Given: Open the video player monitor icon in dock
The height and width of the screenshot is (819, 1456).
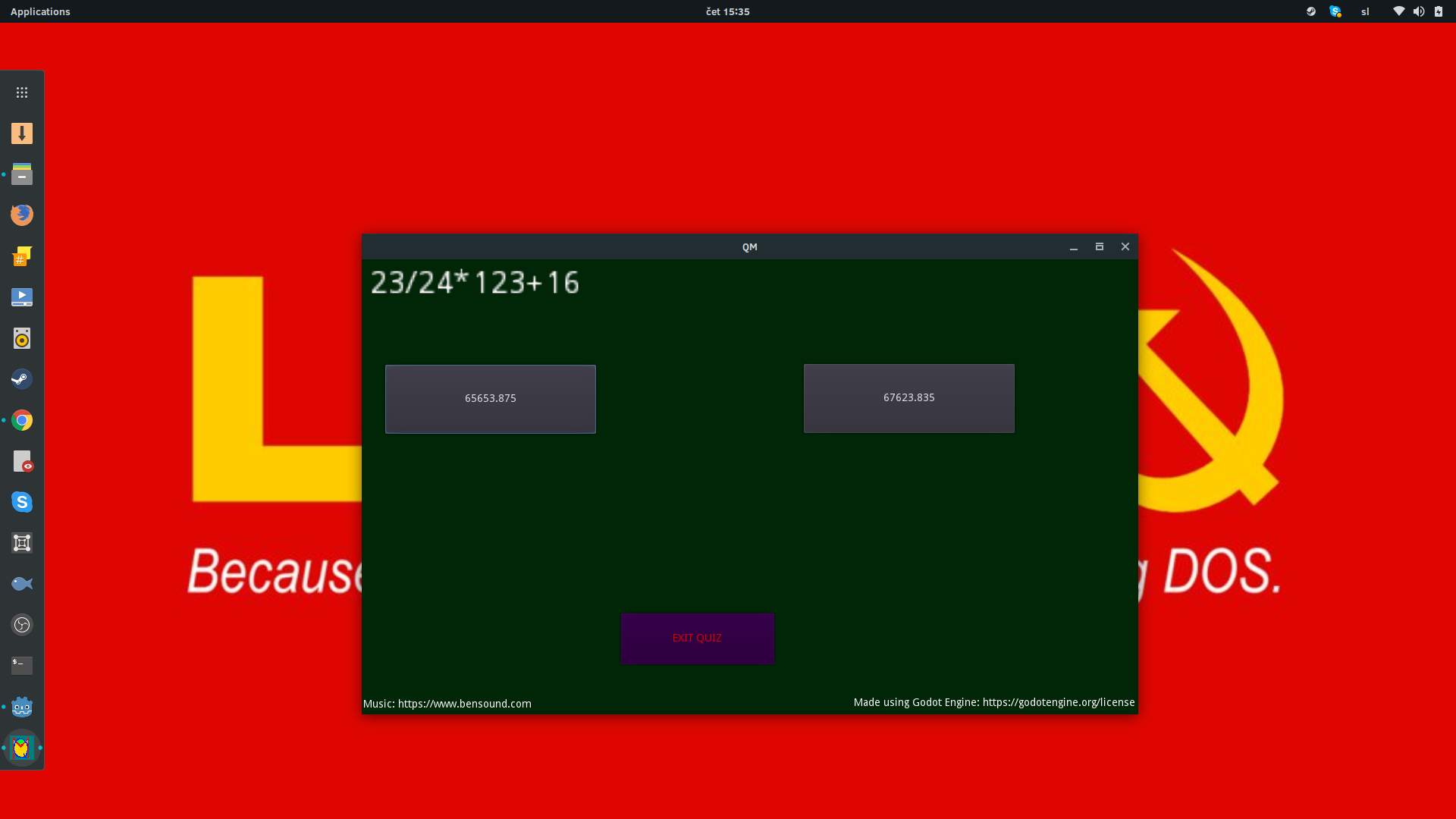Looking at the screenshot, I should (22, 297).
